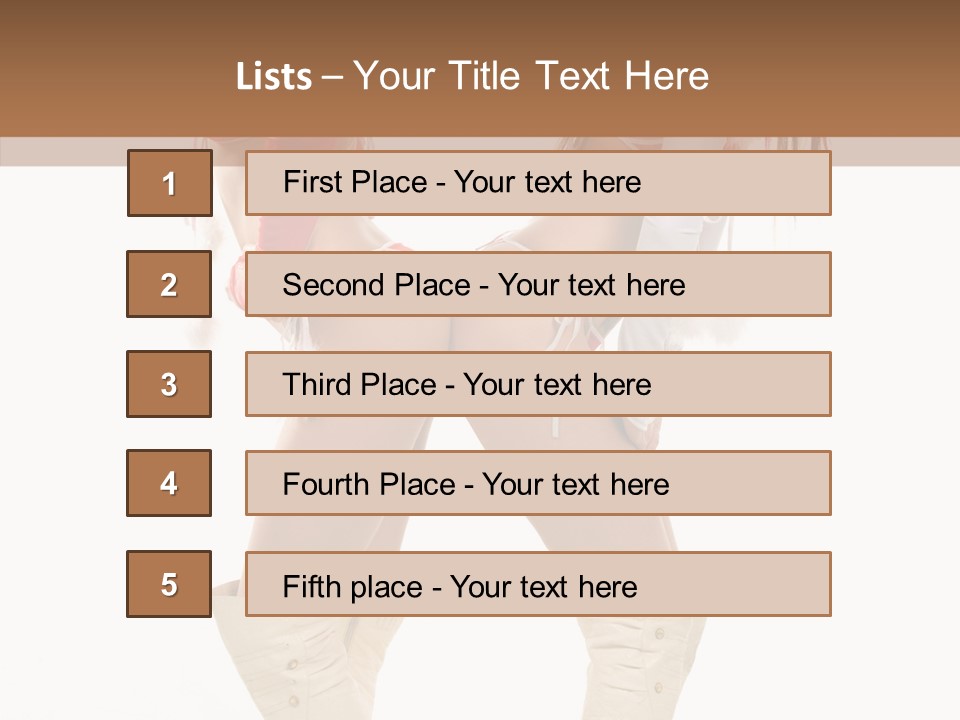Click the dash in the slide title
960x720 pixels.
(x=333, y=76)
